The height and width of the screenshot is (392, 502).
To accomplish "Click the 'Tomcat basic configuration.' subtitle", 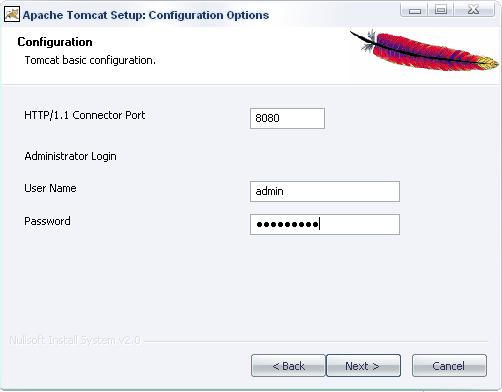I will tap(90, 60).
